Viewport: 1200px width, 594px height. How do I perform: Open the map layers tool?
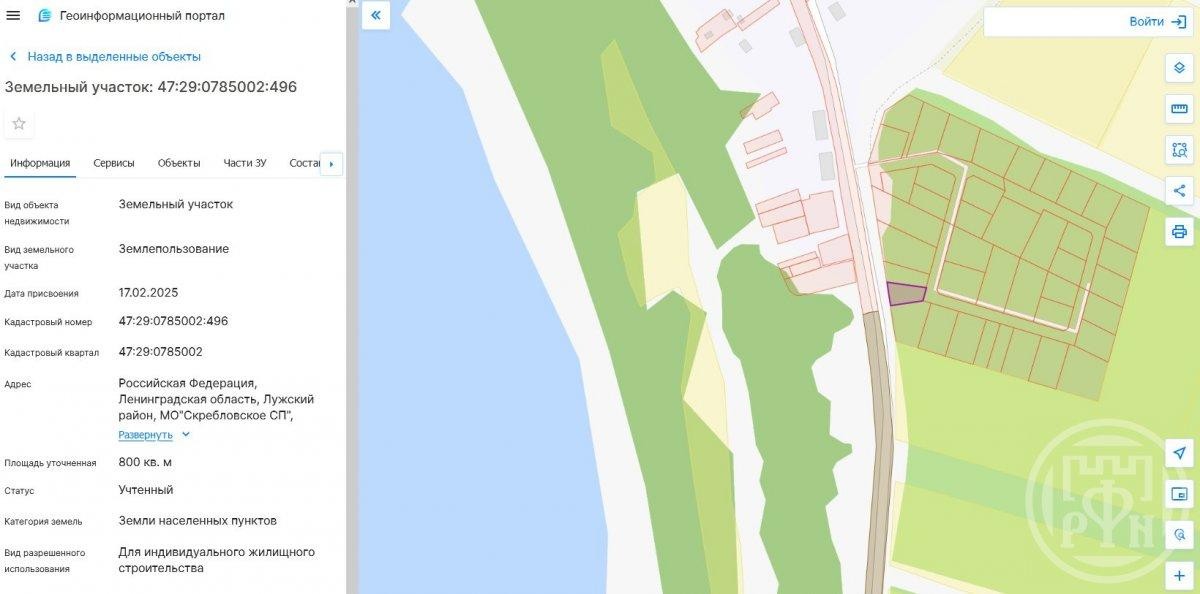[1179, 68]
